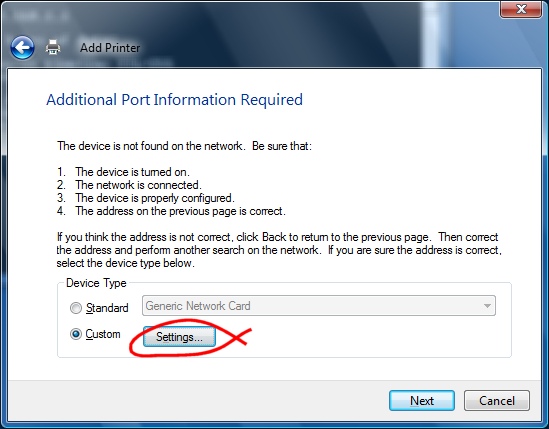Cancel the printer setup wizard
549x429 pixels.
click(x=497, y=401)
